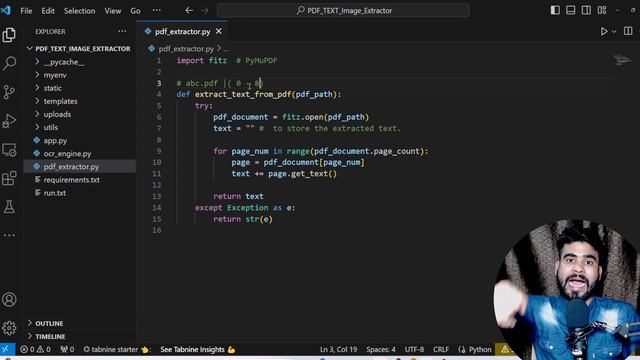The height and width of the screenshot is (360, 640).
Task: Toggle the secondary side bar
Action: coord(586,11)
